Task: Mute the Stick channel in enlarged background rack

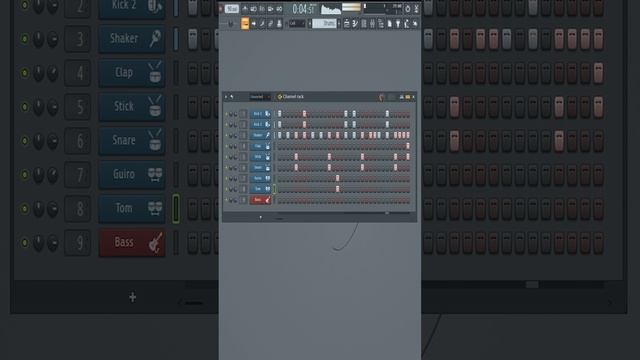Action: [24, 107]
